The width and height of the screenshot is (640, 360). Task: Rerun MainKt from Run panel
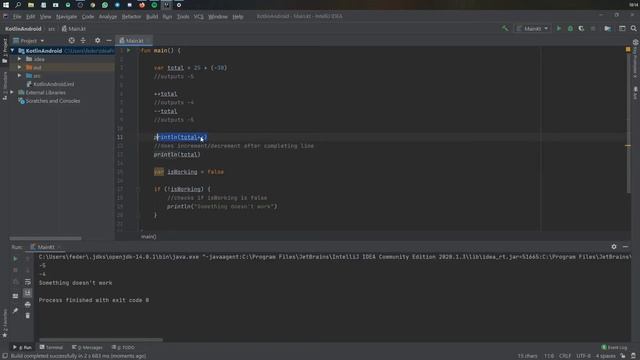(16, 258)
